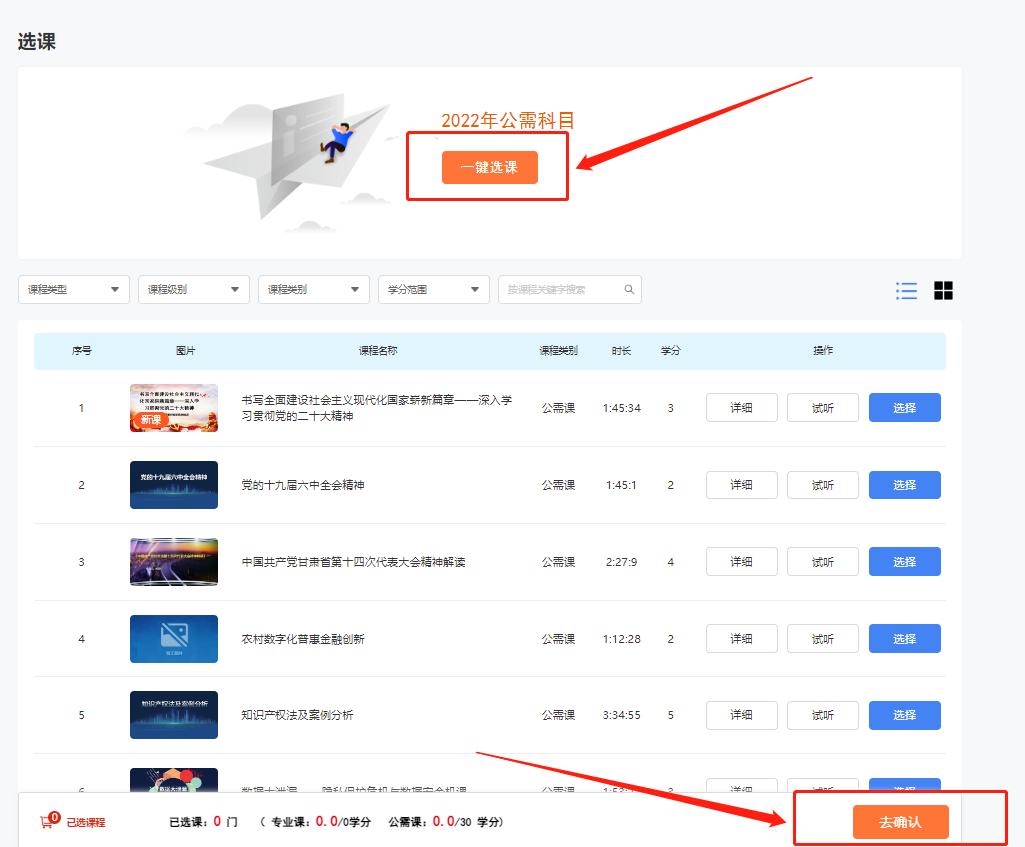Open the 学分范围 dropdown
1025x847 pixels.
click(x=432, y=289)
